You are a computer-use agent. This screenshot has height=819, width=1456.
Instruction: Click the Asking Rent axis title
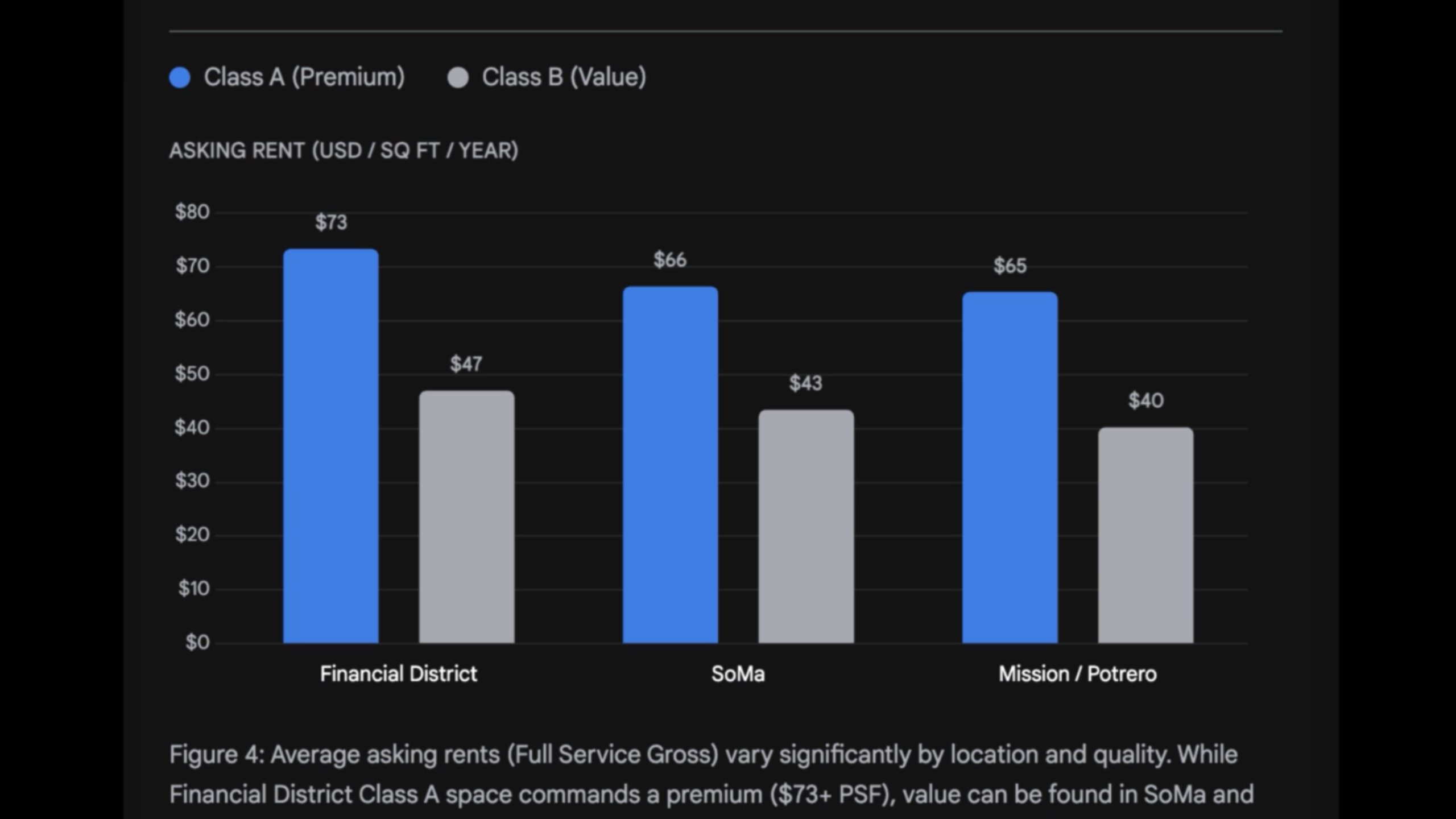click(x=344, y=151)
